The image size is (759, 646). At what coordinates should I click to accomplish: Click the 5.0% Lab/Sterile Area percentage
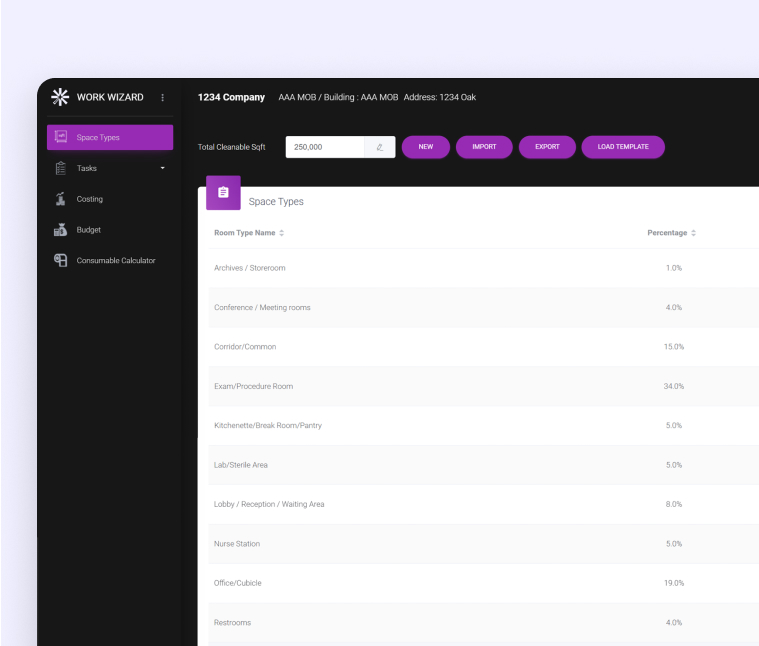point(674,465)
